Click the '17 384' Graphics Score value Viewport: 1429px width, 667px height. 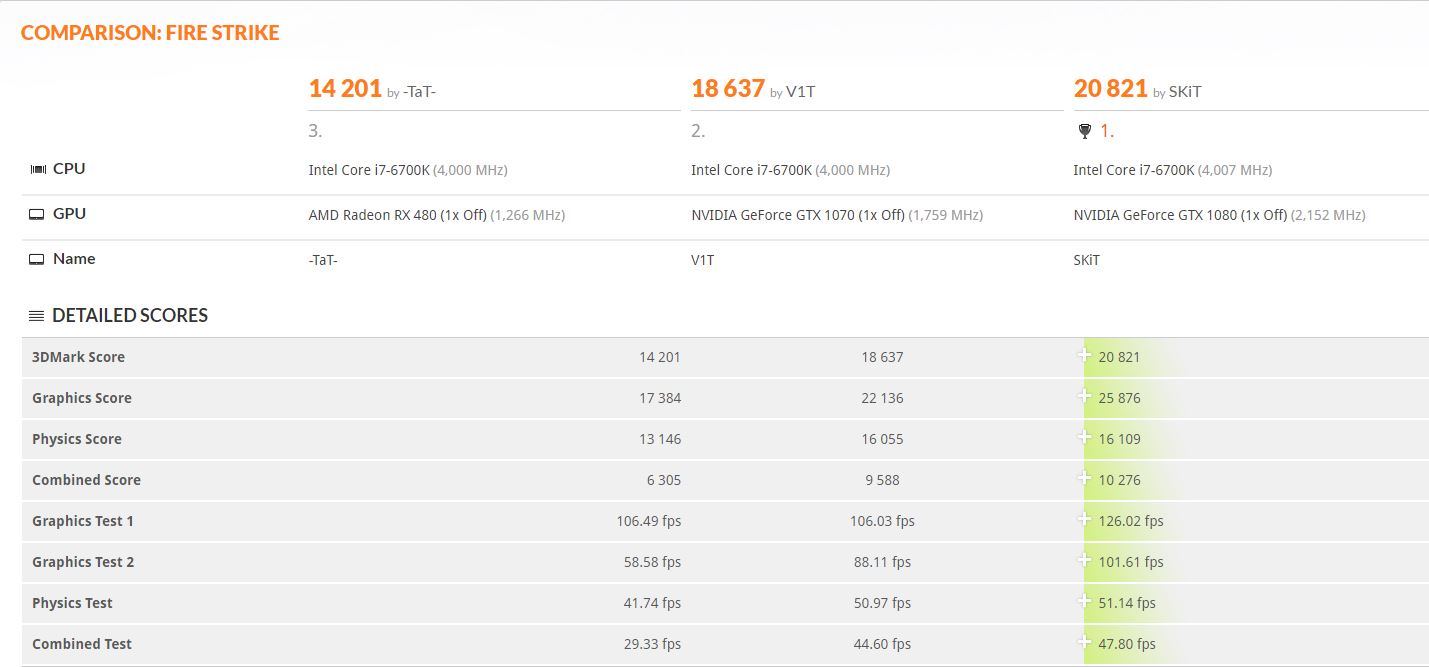click(660, 398)
